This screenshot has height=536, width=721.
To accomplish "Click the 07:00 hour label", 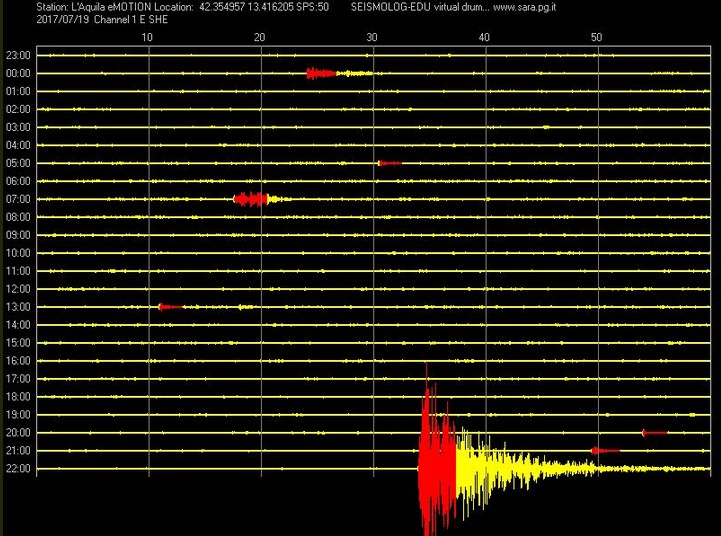I will point(18,199).
